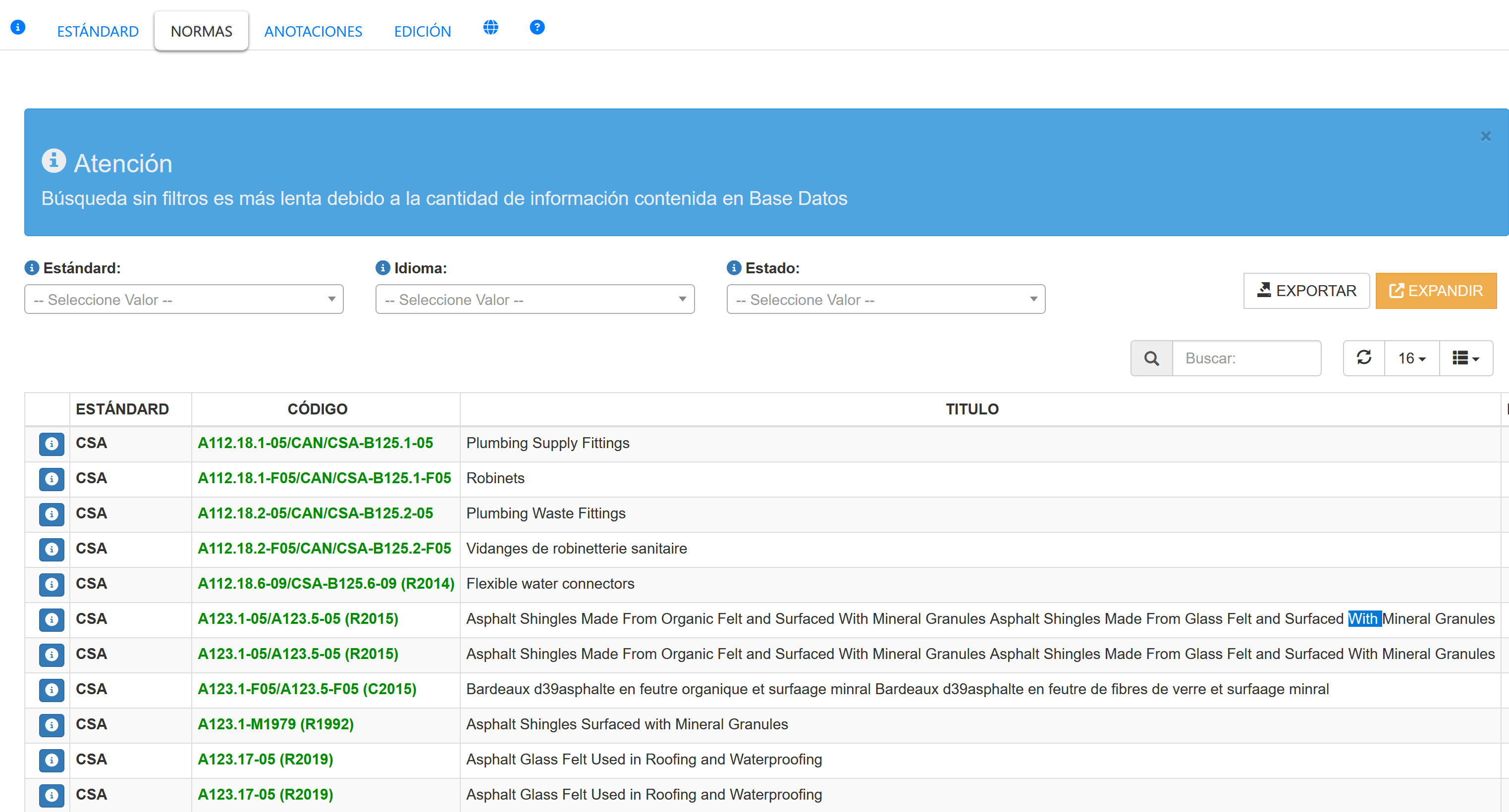Open info icon for Robinets row
This screenshot has width=1509, height=812.
click(52, 479)
